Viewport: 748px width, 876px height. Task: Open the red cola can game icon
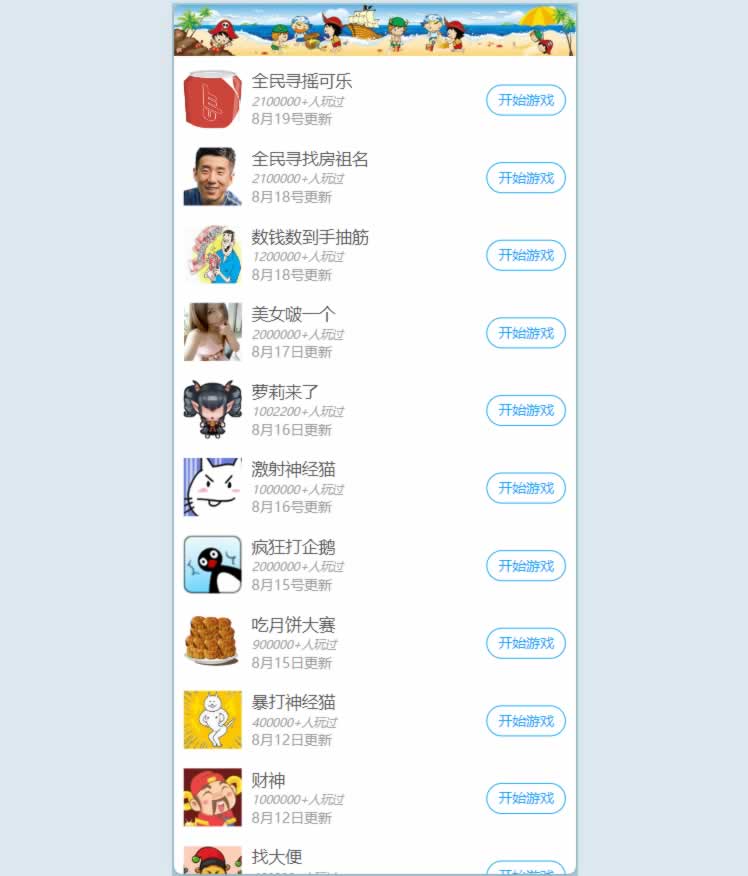point(212,99)
